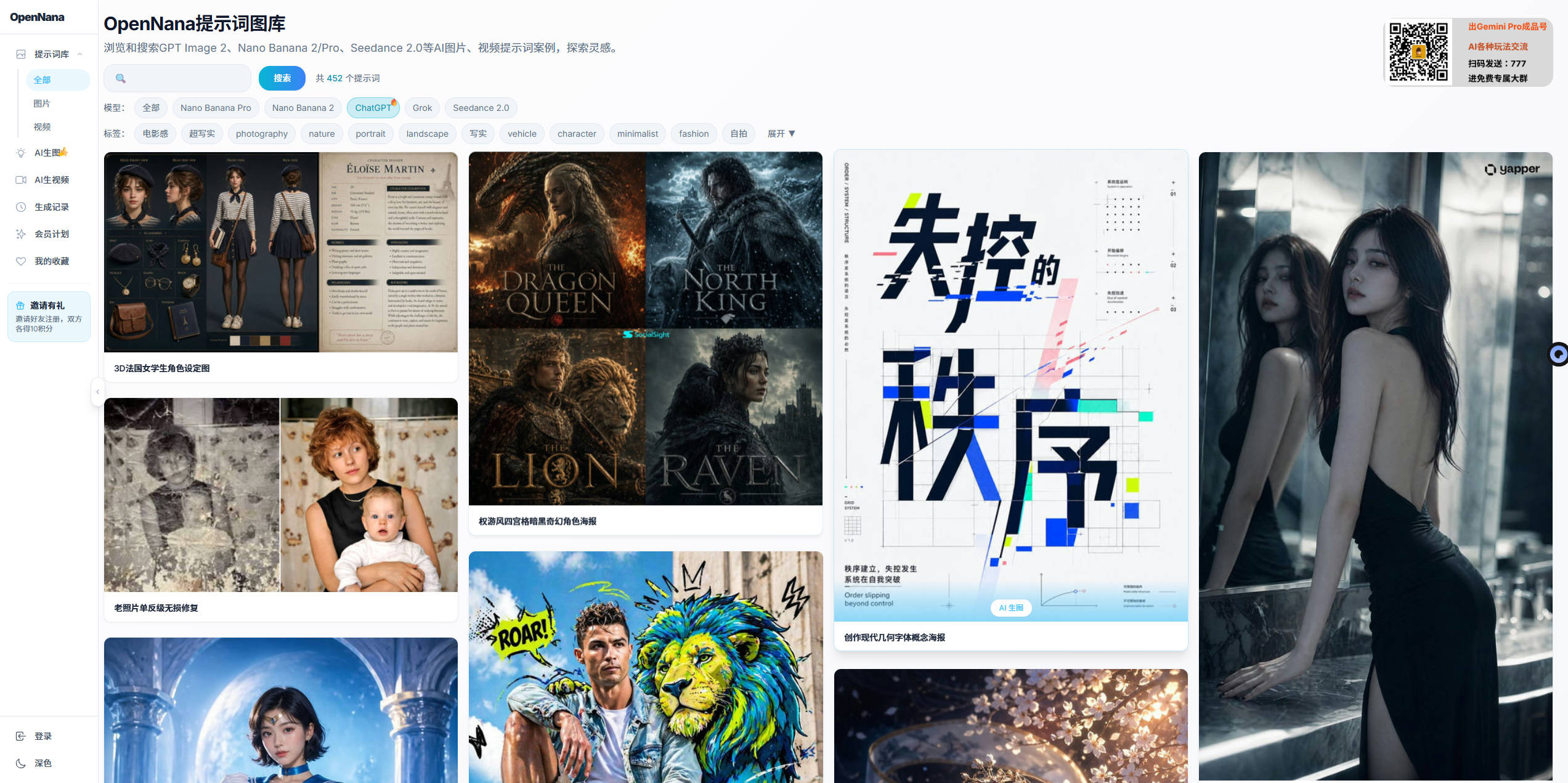Select the Nano Banana Pro model filter
The image size is (1568, 783).
[x=216, y=107]
